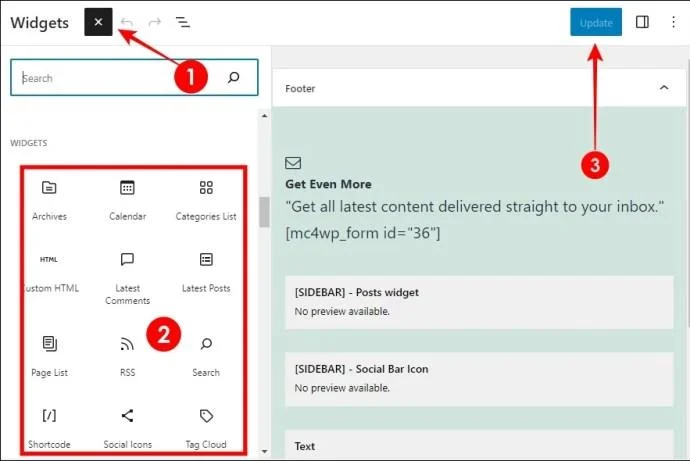Click the widget list scrollbar thumb
The width and height of the screenshot is (690, 461).
pos(264,212)
